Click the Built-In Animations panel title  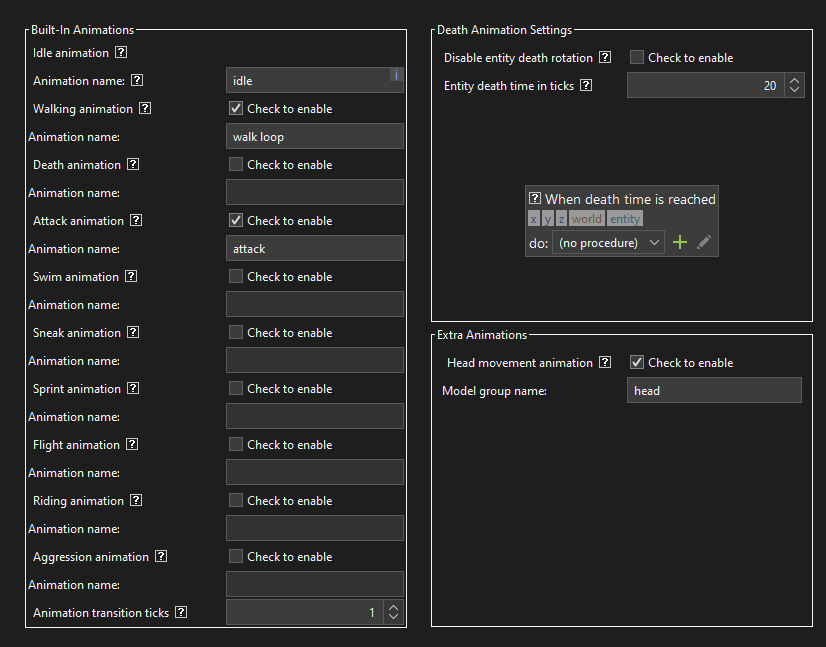point(82,30)
